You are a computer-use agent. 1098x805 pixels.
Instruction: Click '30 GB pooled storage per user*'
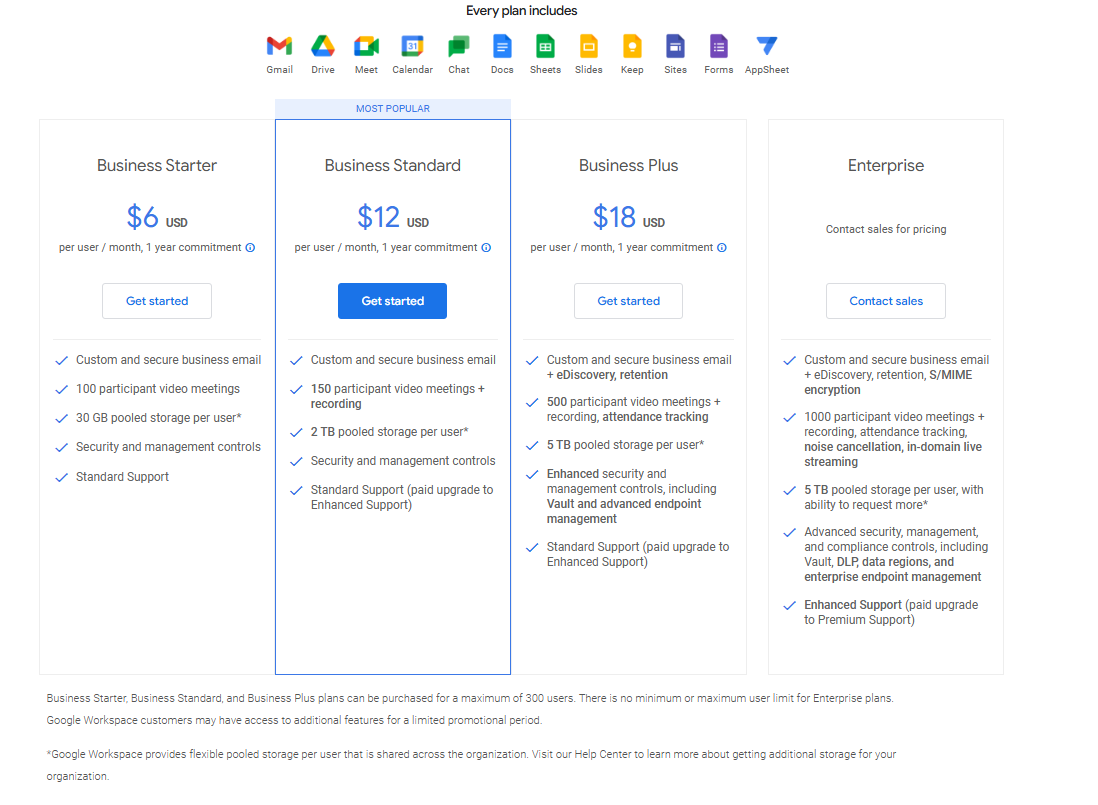pos(158,418)
